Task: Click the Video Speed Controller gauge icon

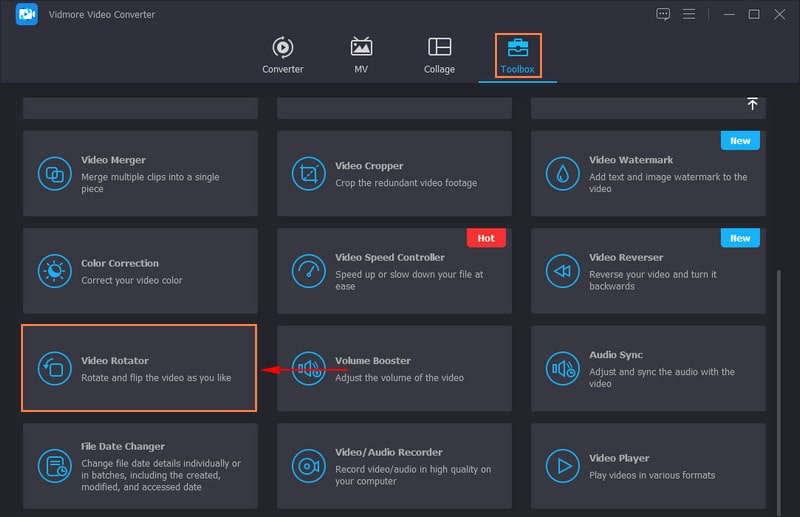Action: tap(309, 271)
